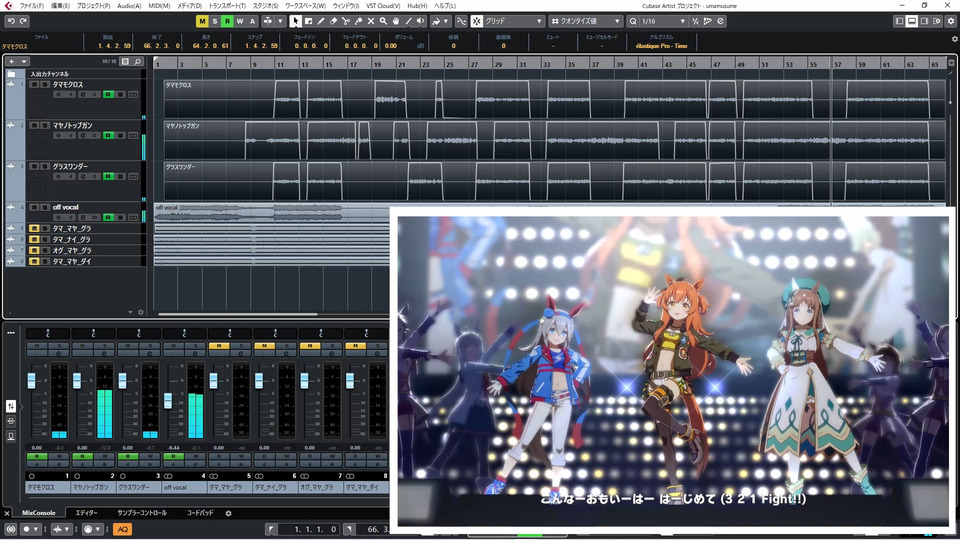Show or hide the right zone

tap(924, 21)
